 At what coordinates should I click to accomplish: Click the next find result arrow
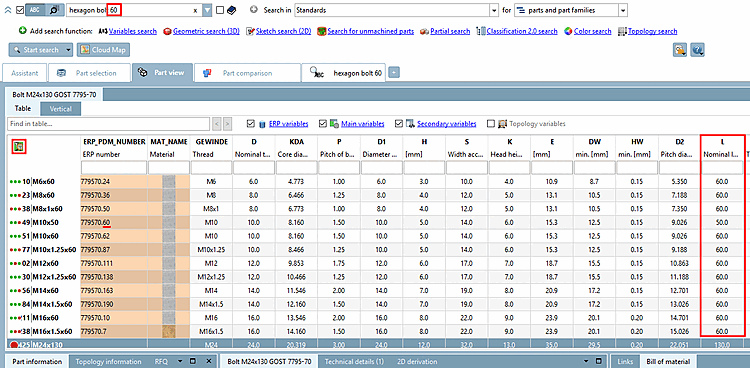(228, 123)
